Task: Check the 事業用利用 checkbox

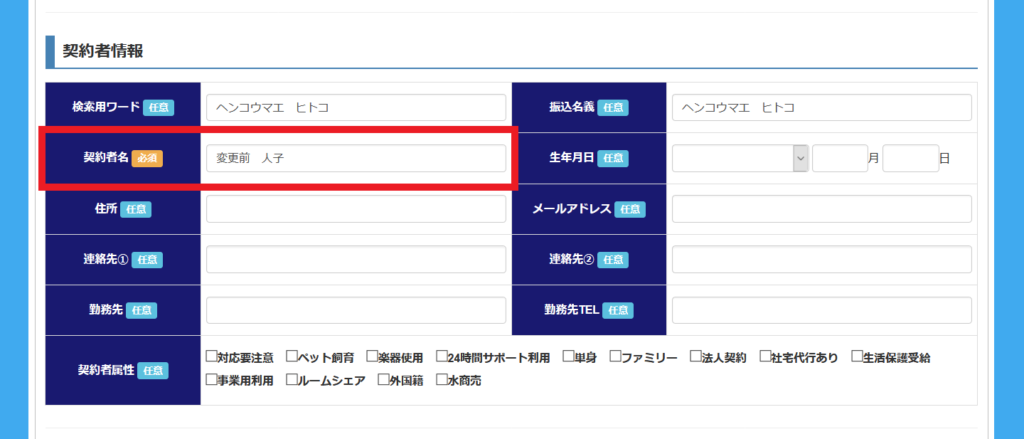Action: point(211,379)
